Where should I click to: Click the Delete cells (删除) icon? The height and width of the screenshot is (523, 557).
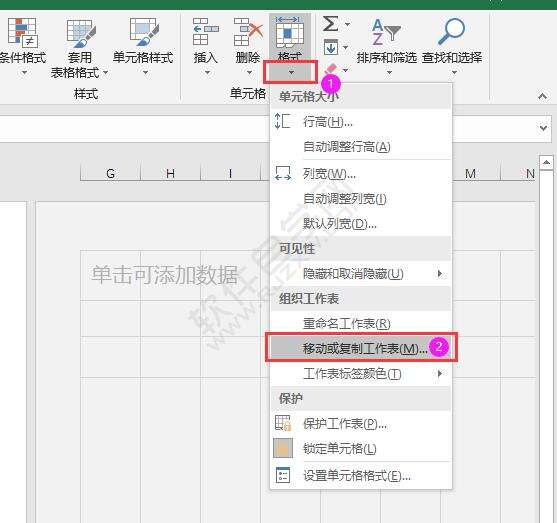(248, 32)
